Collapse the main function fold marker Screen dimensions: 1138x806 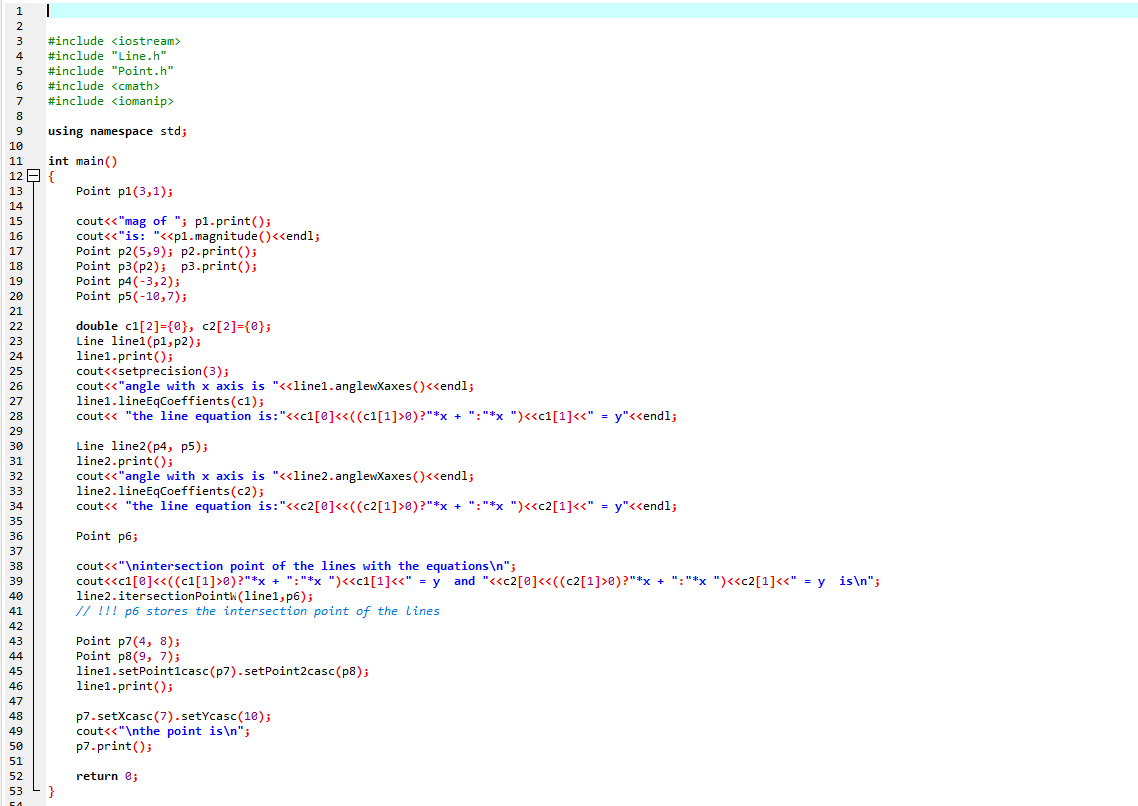(33, 176)
